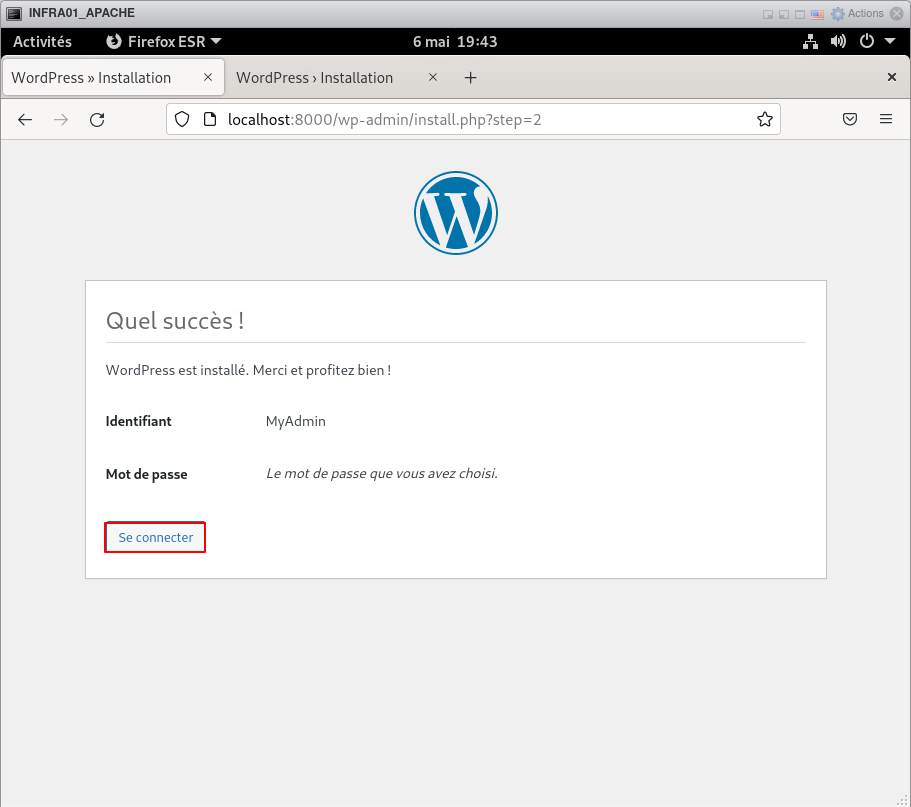Open the Firefox hamburger application menu
Screen dimensions: 911x807
(885, 120)
